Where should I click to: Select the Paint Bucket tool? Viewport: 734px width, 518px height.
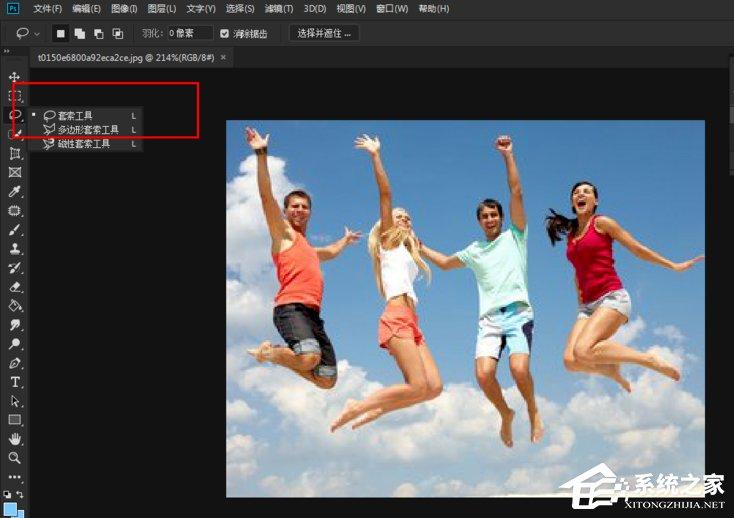click(x=15, y=306)
